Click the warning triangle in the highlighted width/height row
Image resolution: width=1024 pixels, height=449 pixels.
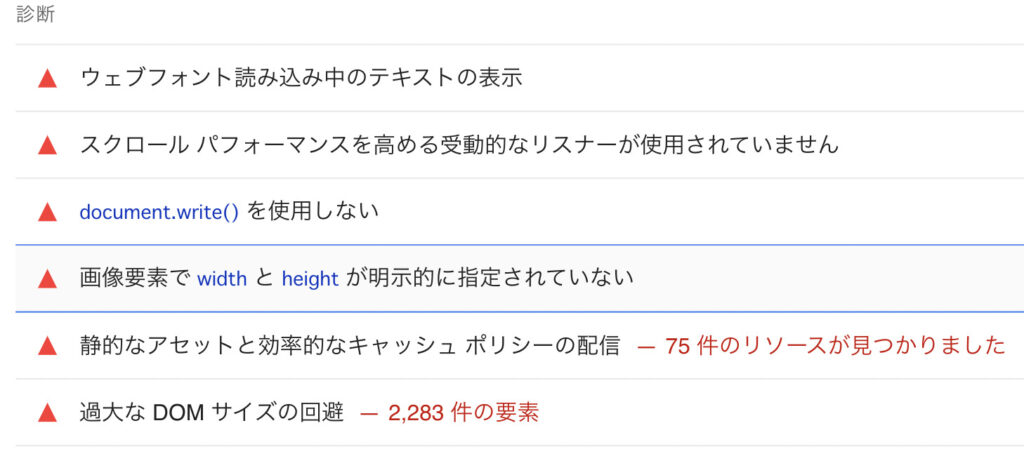pos(47,279)
